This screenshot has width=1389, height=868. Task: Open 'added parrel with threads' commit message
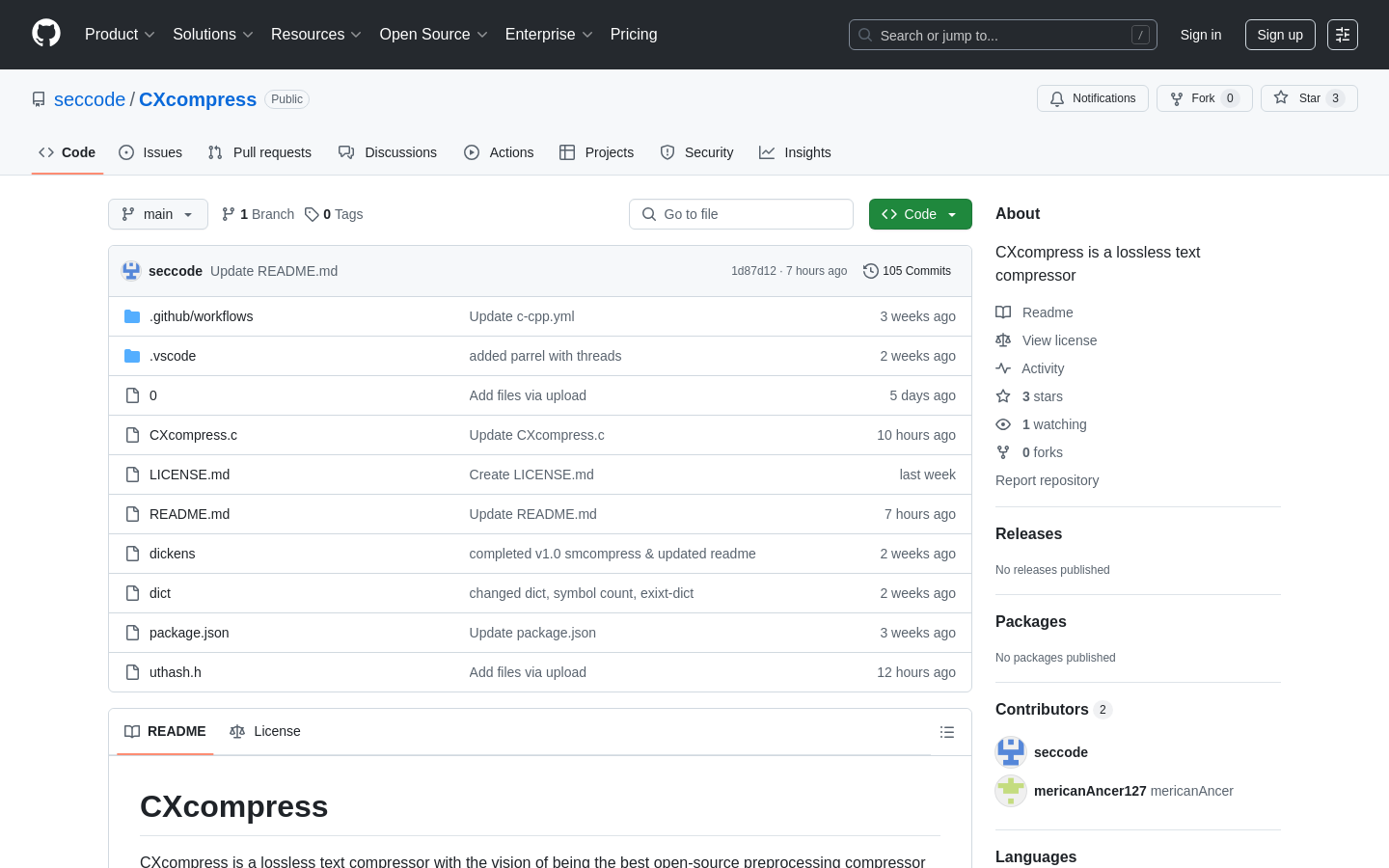(x=545, y=356)
